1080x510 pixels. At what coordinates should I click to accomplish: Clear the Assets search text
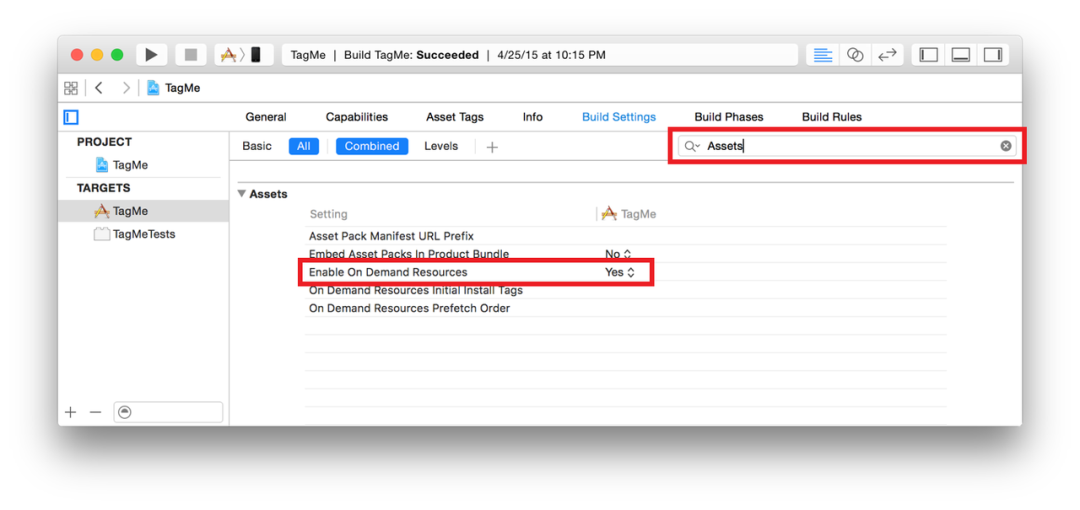(1006, 146)
